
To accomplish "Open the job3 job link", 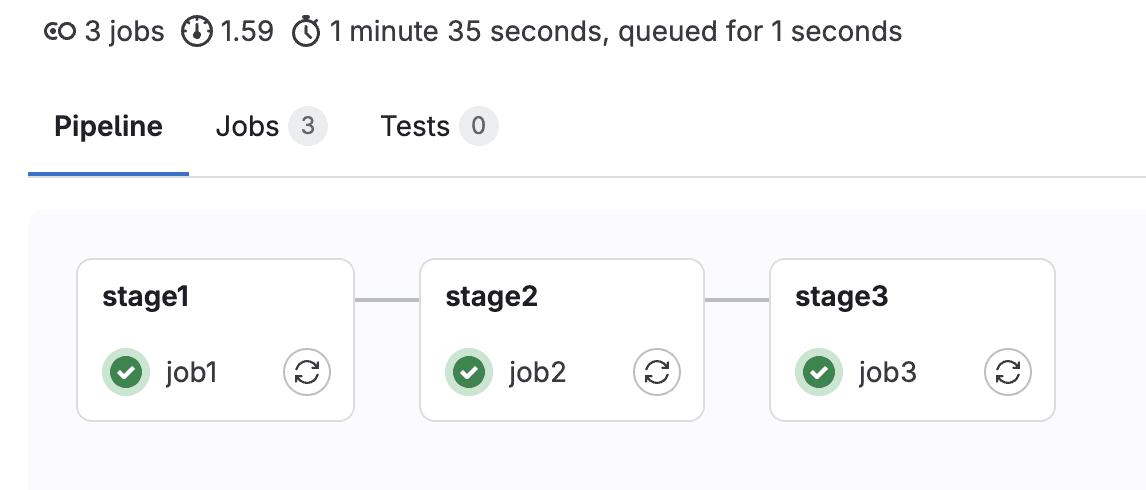I will [x=887, y=373].
